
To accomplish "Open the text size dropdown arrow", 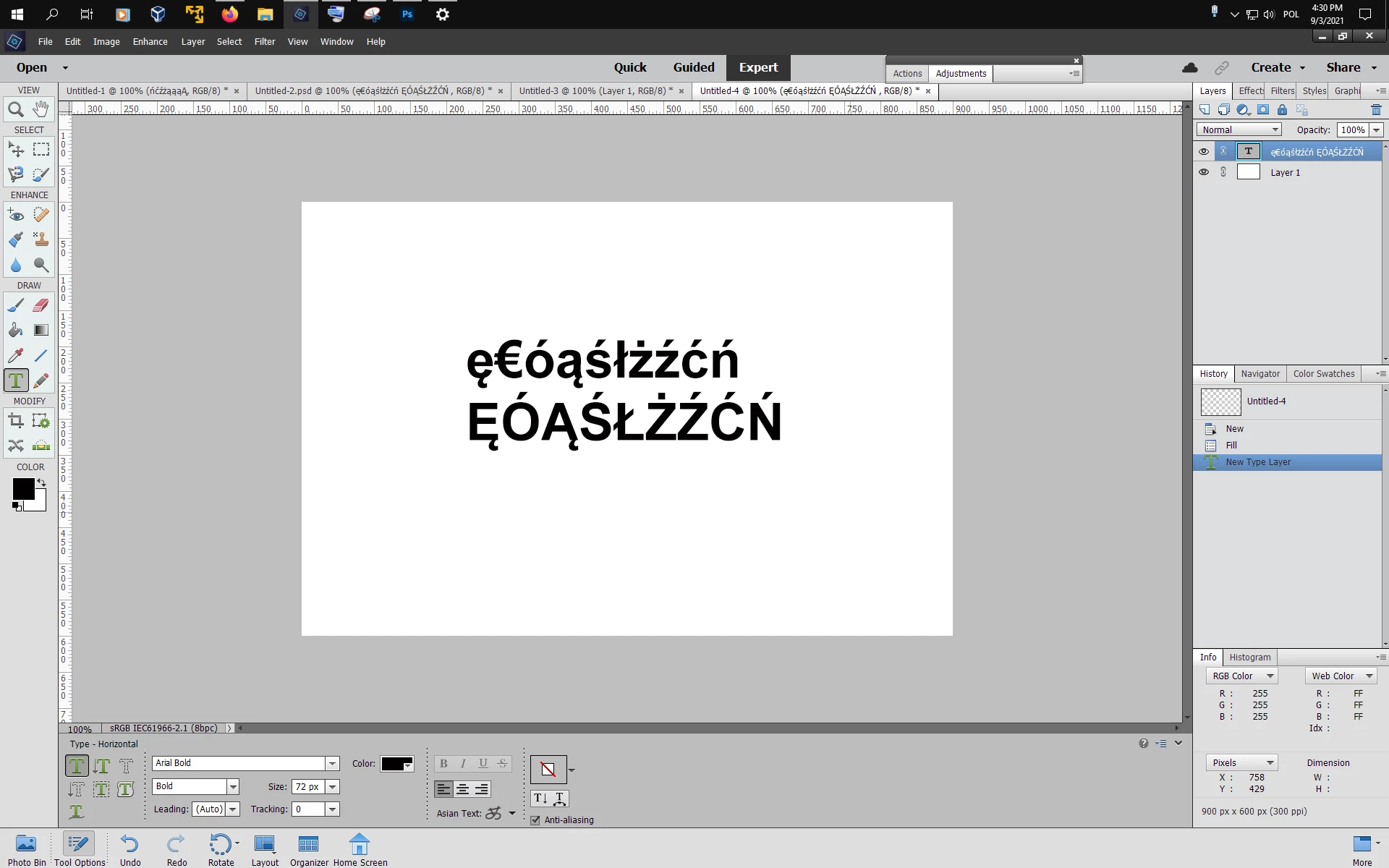I will coord(332,787).
